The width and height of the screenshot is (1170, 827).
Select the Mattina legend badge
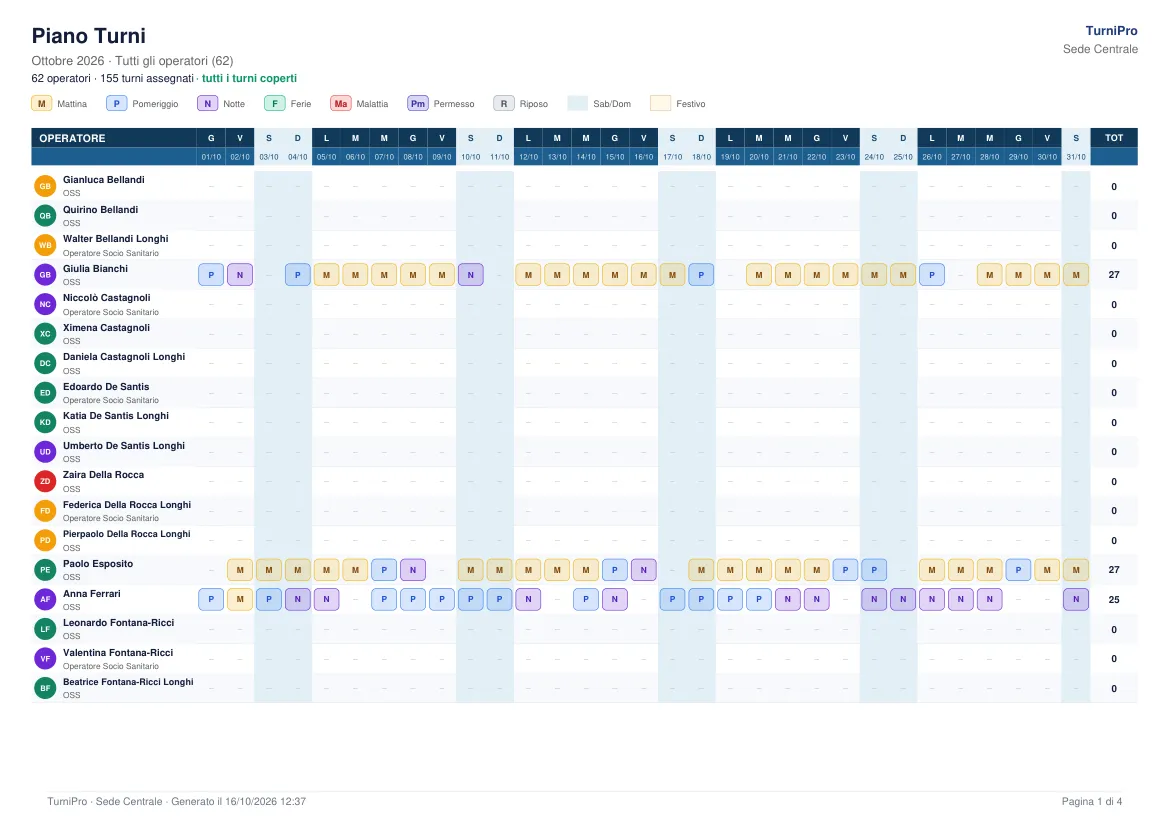click(x=42, y=104)
